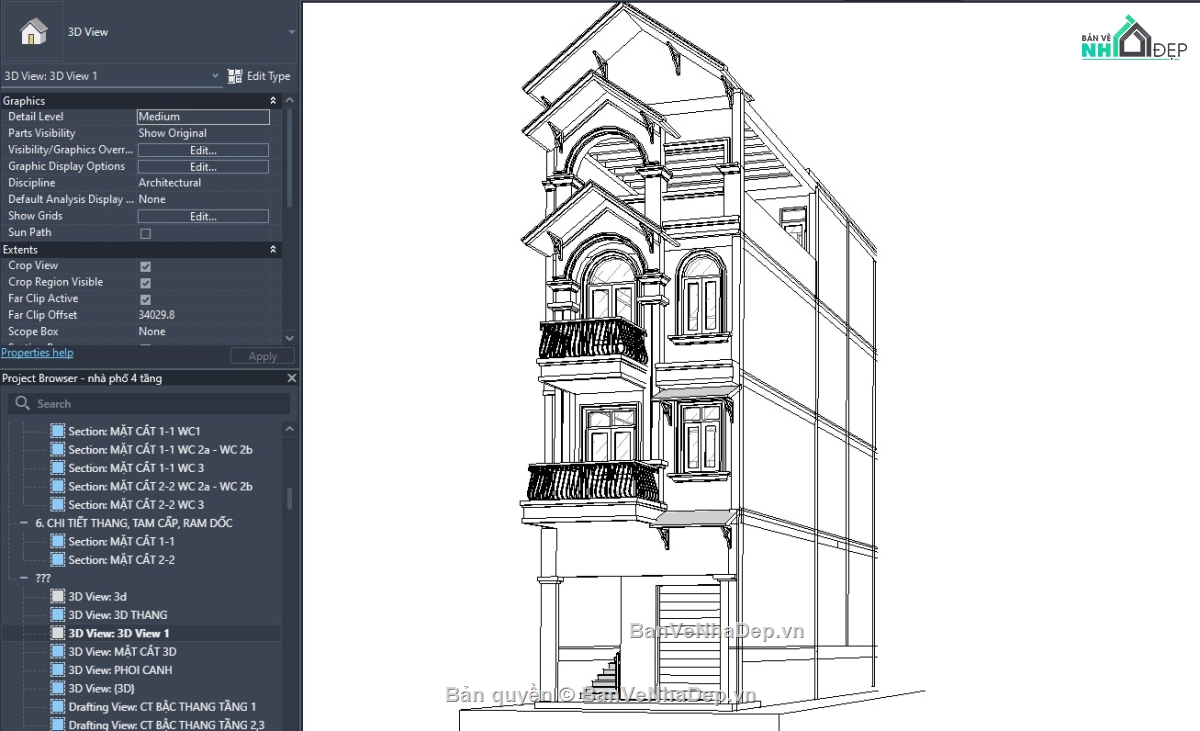Image resolution: width=1200 pixels, height=731 pixels.
Task: Click the icon beside 3D View: MẶT CẮT 3D
Action: (57, 651)
